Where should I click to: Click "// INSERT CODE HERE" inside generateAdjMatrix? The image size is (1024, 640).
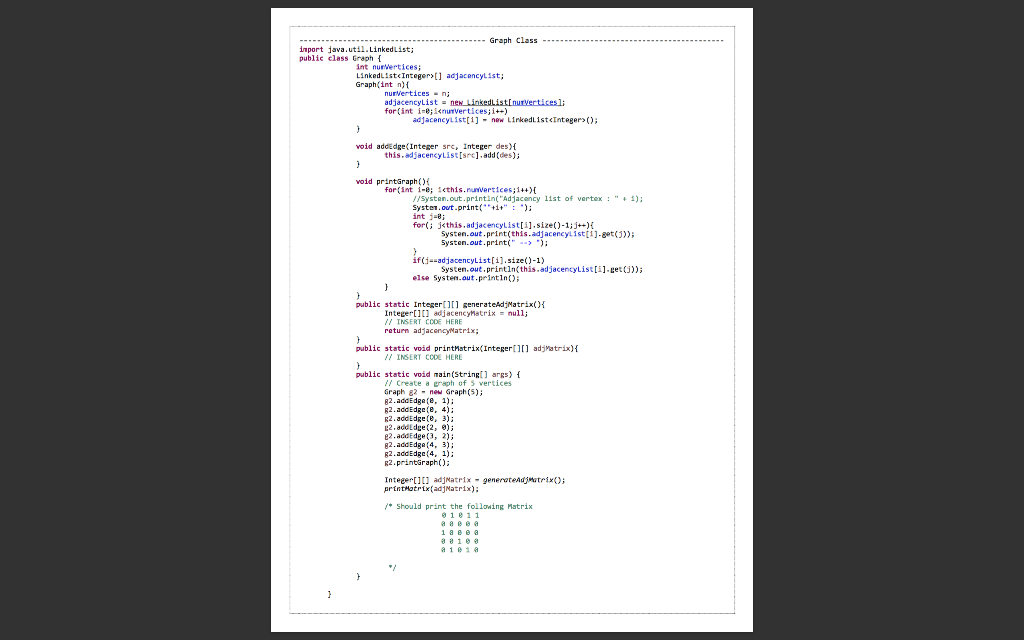pyautogui.click(x=423, y=322)
